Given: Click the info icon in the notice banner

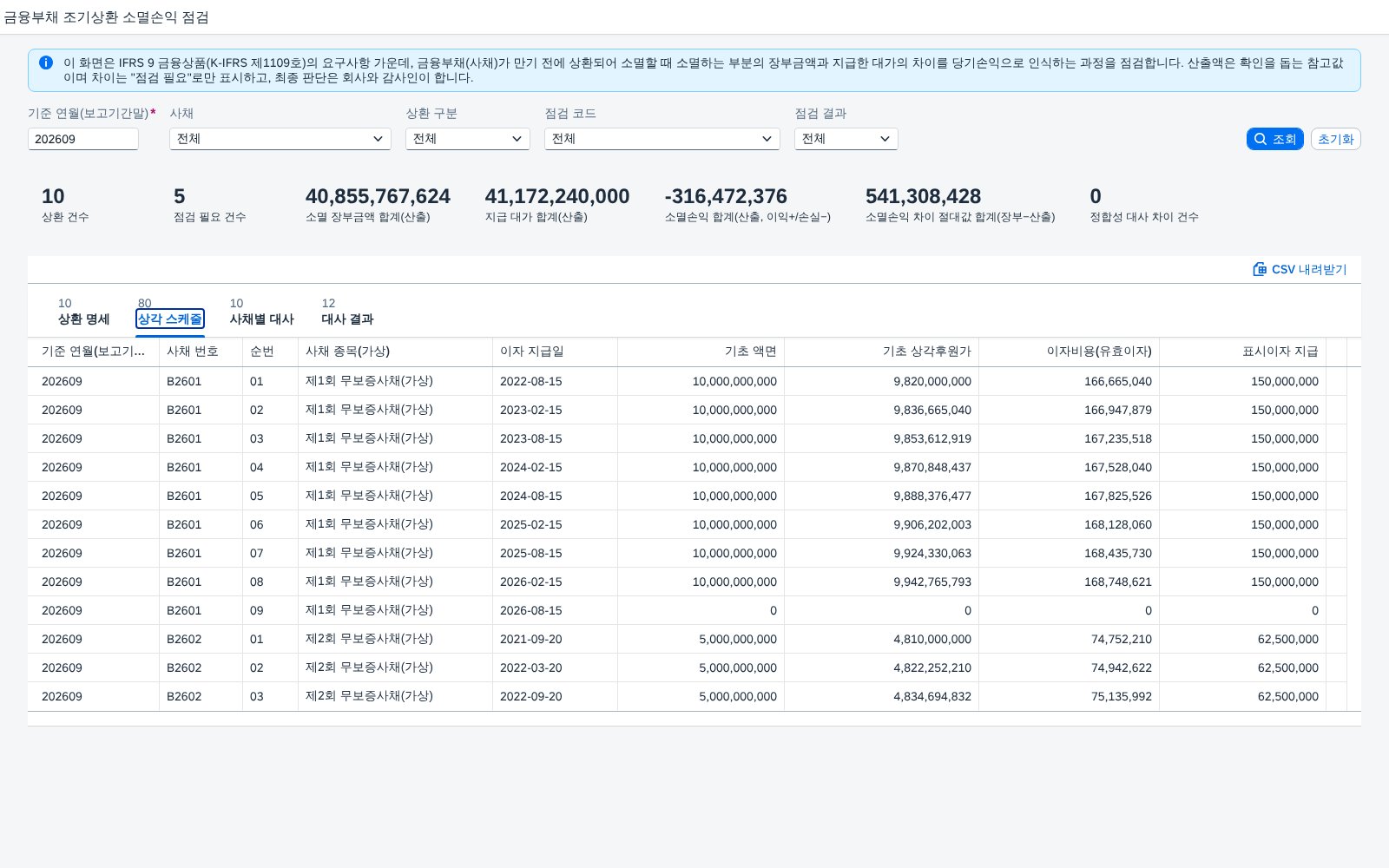Looking at the screenshot, I should pos(46,62).
